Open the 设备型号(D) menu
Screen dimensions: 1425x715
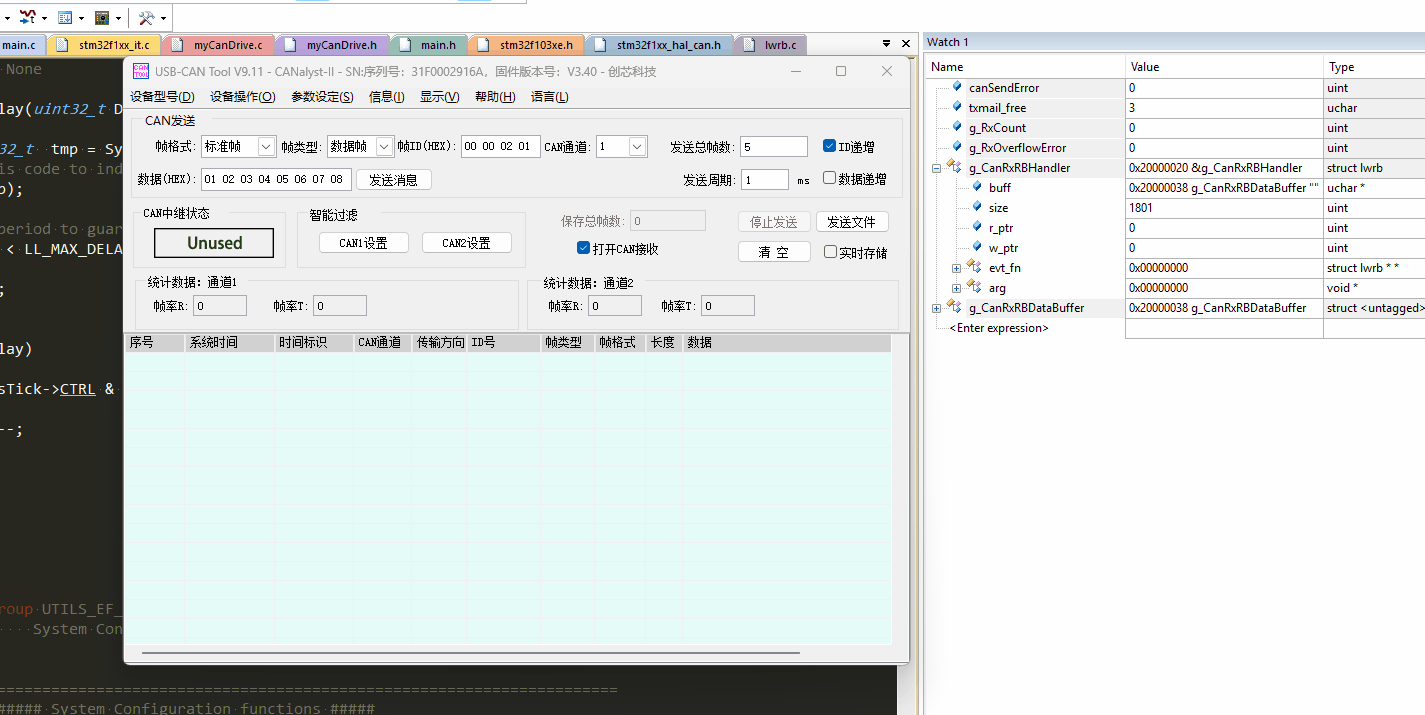click(x=162, y=97)
